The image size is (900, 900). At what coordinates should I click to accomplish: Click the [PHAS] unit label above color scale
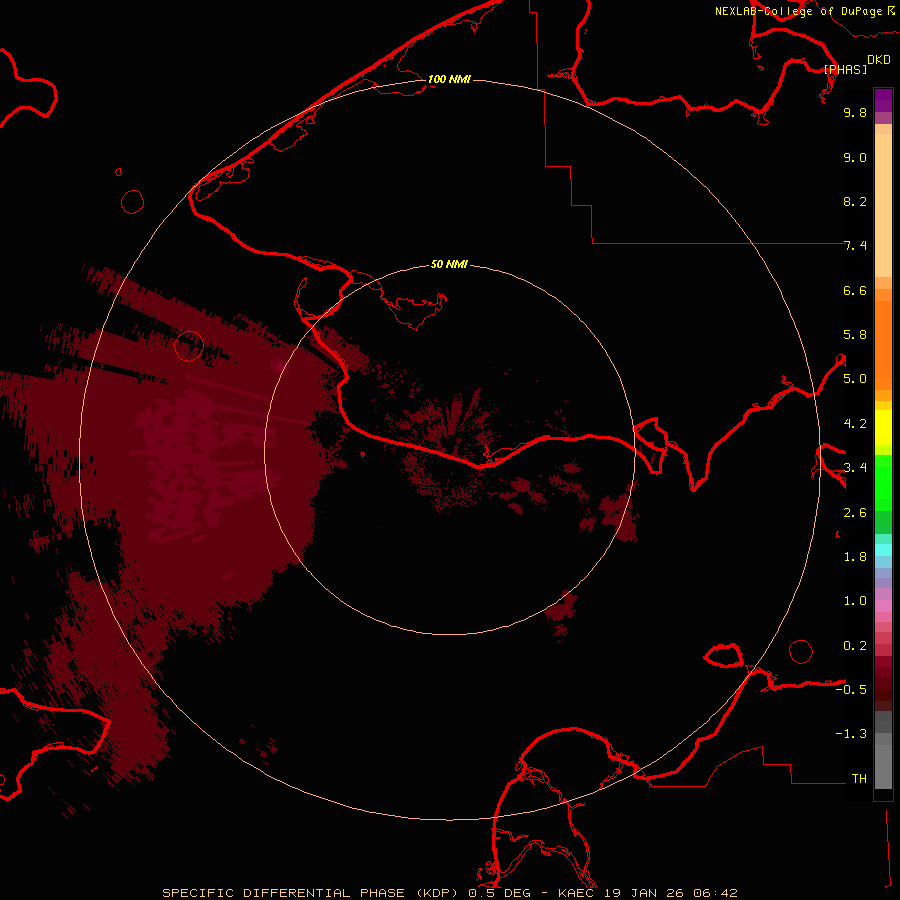click(845, 69)
